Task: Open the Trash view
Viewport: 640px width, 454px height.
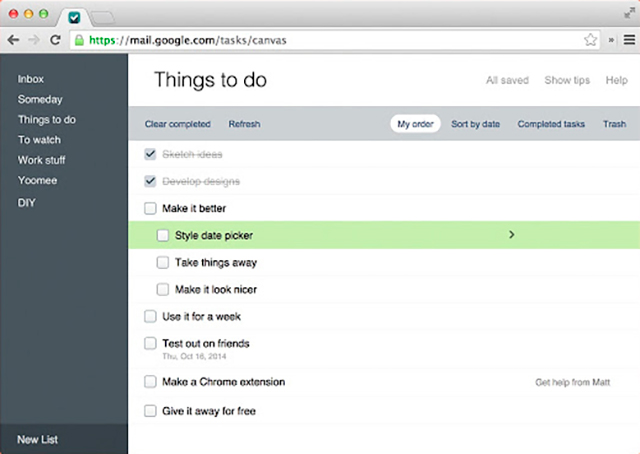Action: tap(615, 124)
